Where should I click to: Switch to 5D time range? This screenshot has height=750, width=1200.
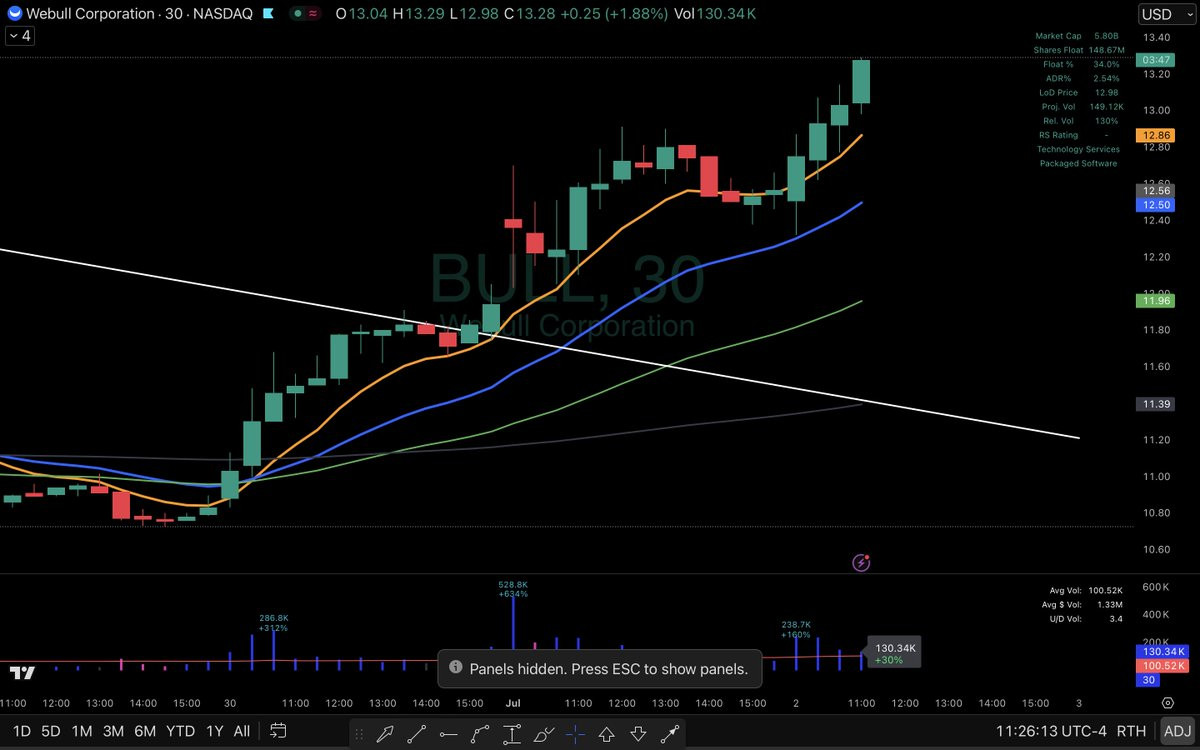[50, 731]
